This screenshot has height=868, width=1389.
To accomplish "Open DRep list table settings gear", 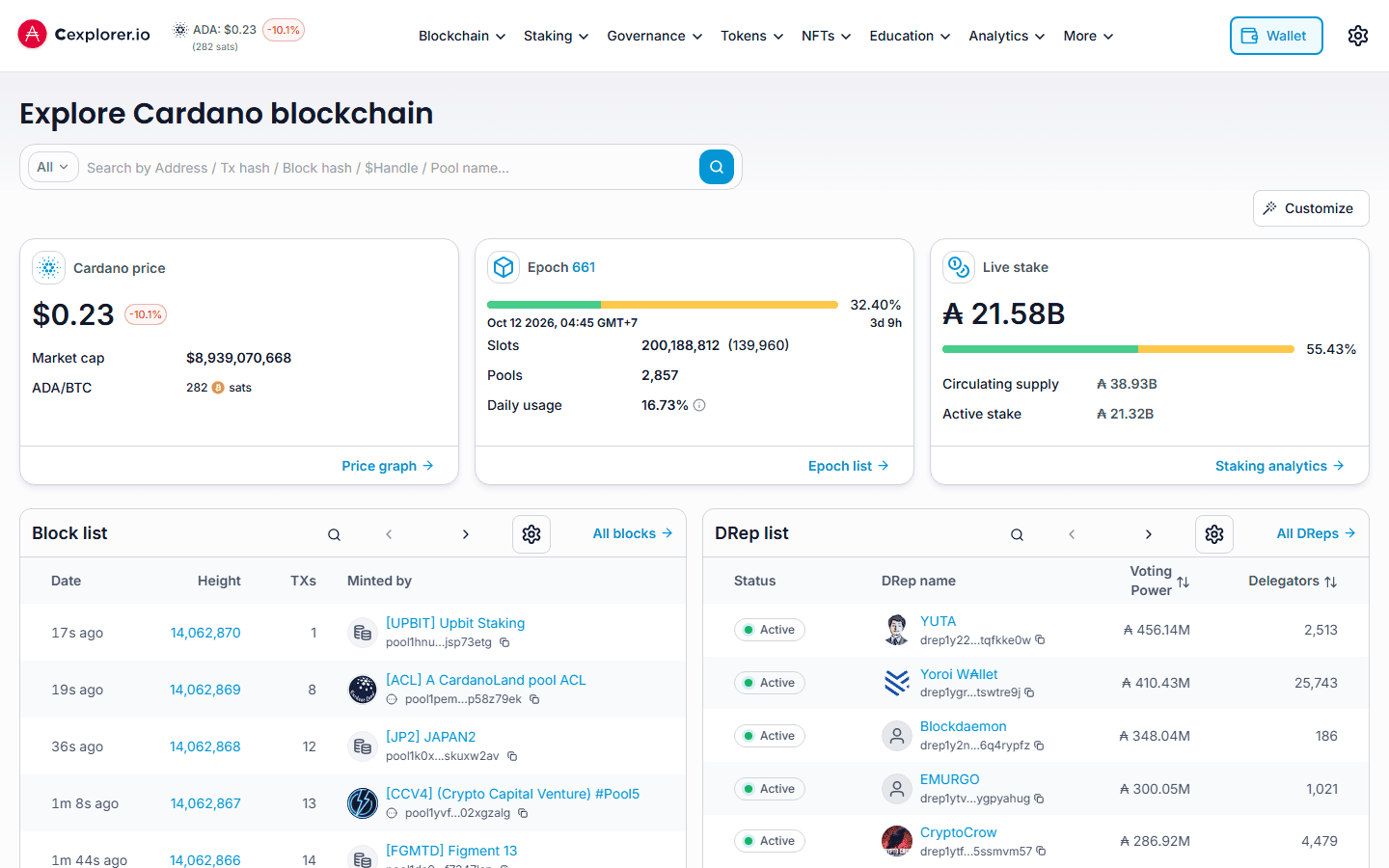I will 1214,534.
